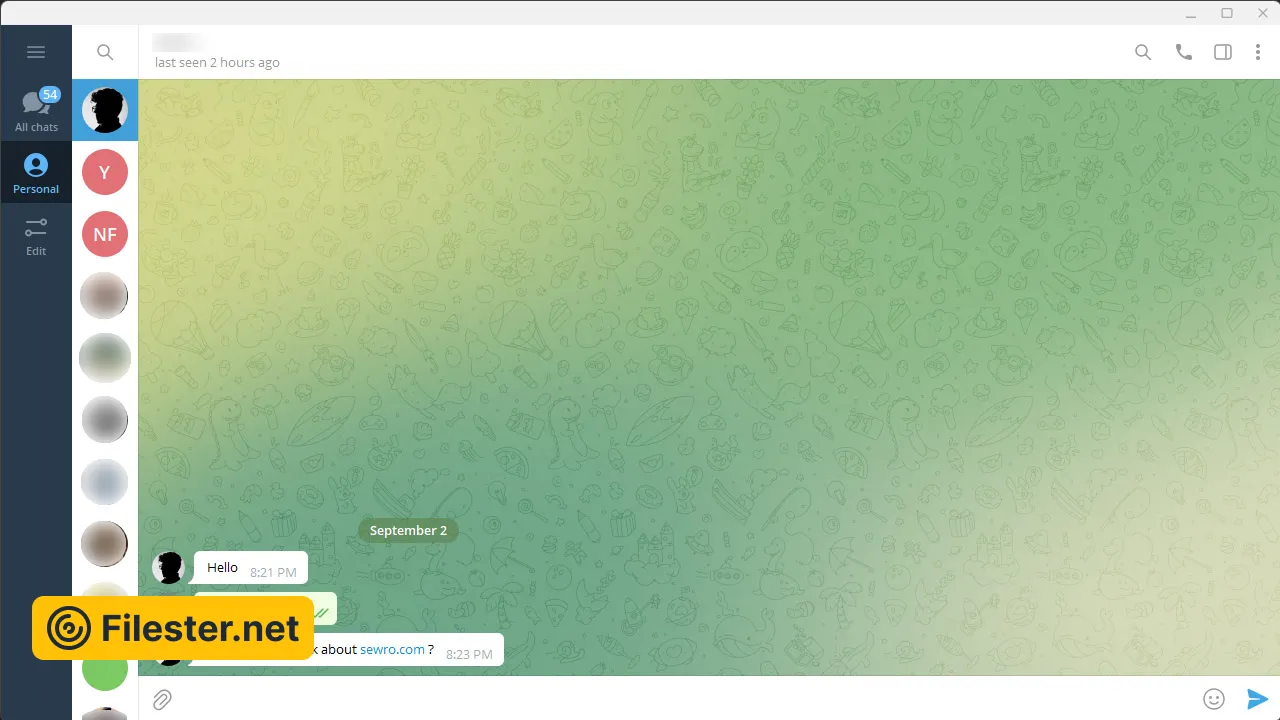
Task: Open contact profile via last seen header
Action: point(217,62)
